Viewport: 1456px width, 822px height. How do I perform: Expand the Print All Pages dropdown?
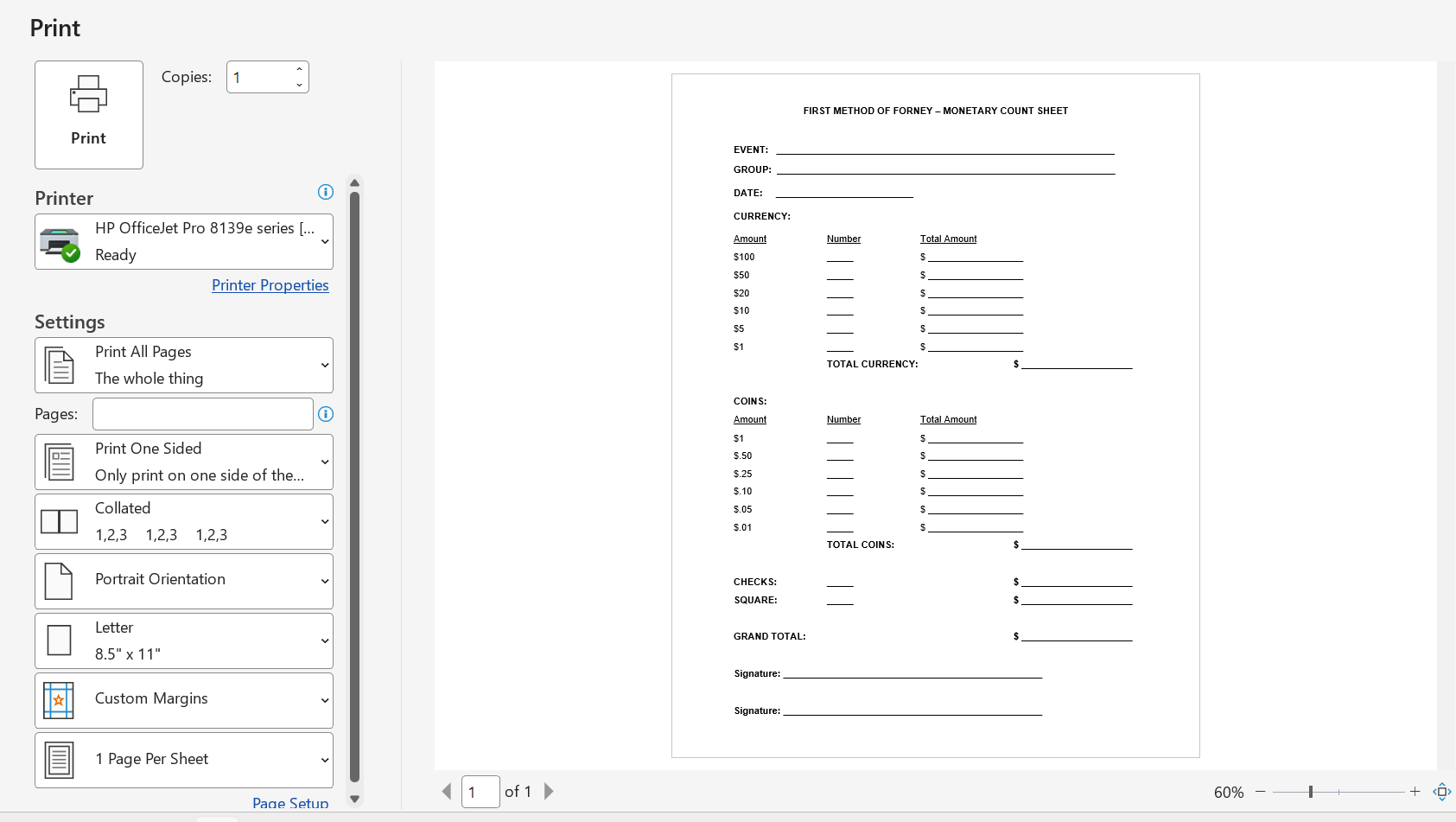click(184, 365)
